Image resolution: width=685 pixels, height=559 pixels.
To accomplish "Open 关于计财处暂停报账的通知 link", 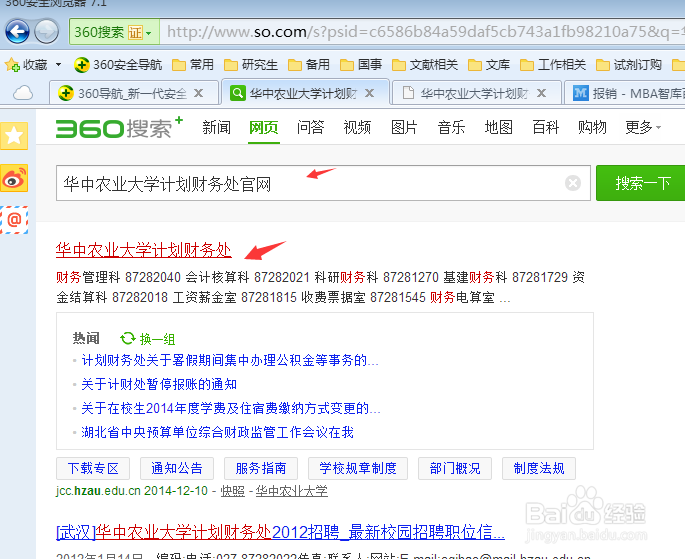I will 159,384.
